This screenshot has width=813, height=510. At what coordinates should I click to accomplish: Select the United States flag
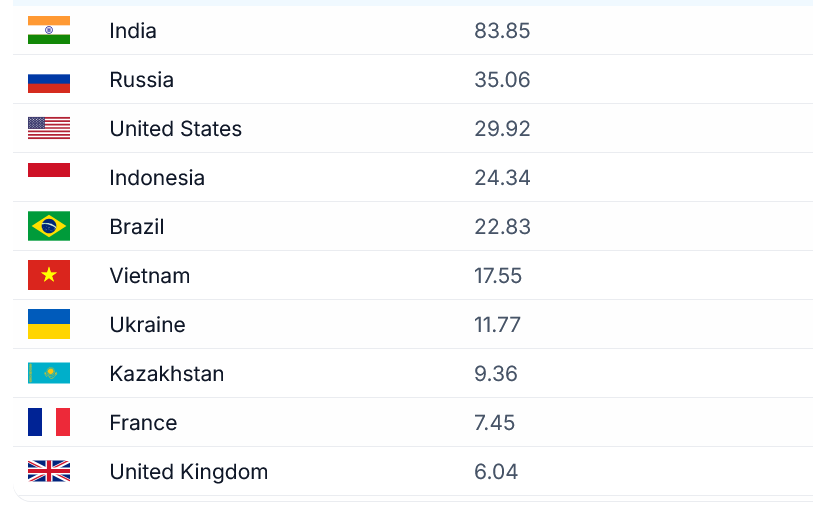49,129
